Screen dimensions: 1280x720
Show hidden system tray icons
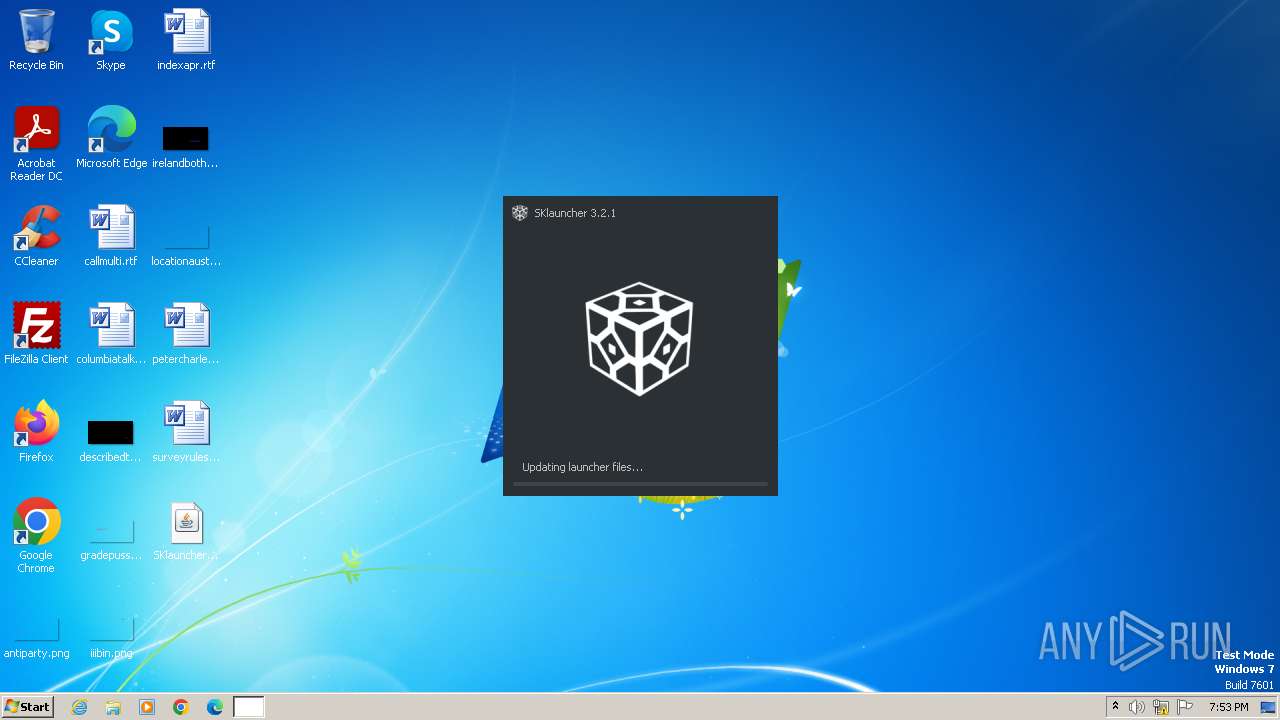click(1115, 707)
